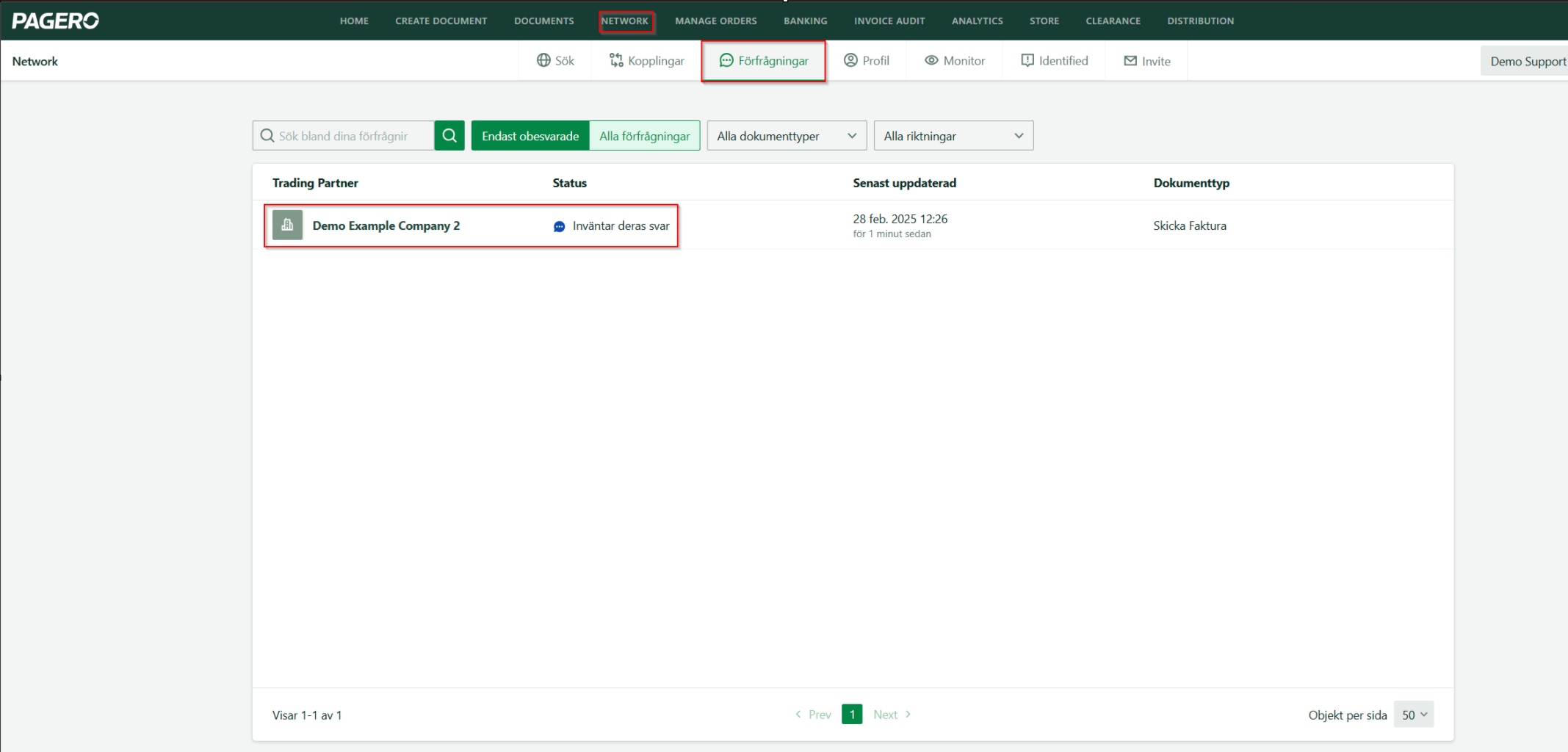Click the Next pagination link
Screen dimensions: 1568x752
[892, 715]
